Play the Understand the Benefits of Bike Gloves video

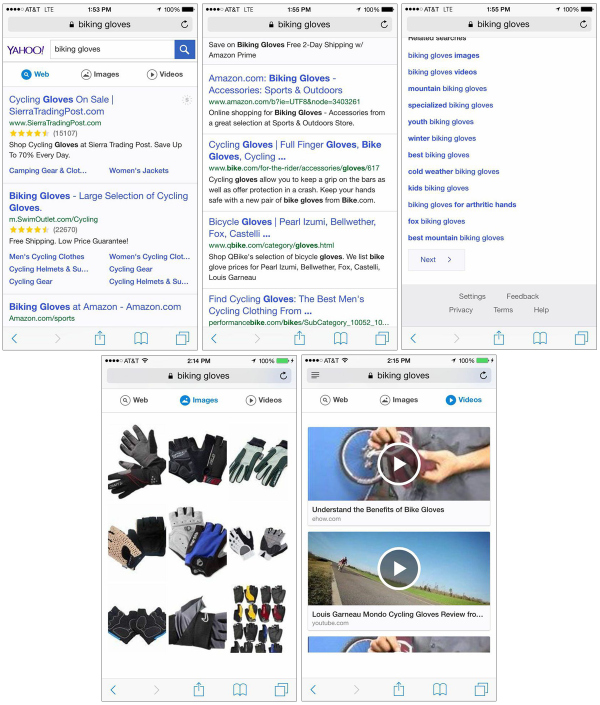[x=399, y=464]
